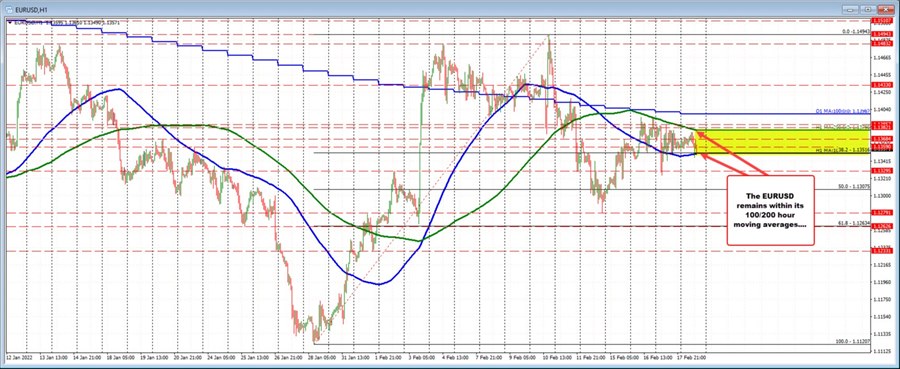
Task: Click the red price tag 1.13295
Action: click(x=881, y=170)
